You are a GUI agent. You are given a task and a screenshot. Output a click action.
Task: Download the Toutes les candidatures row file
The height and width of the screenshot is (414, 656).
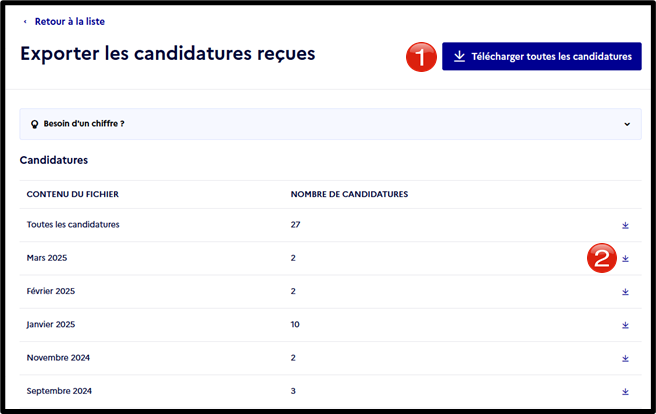[x=625, y=225]
